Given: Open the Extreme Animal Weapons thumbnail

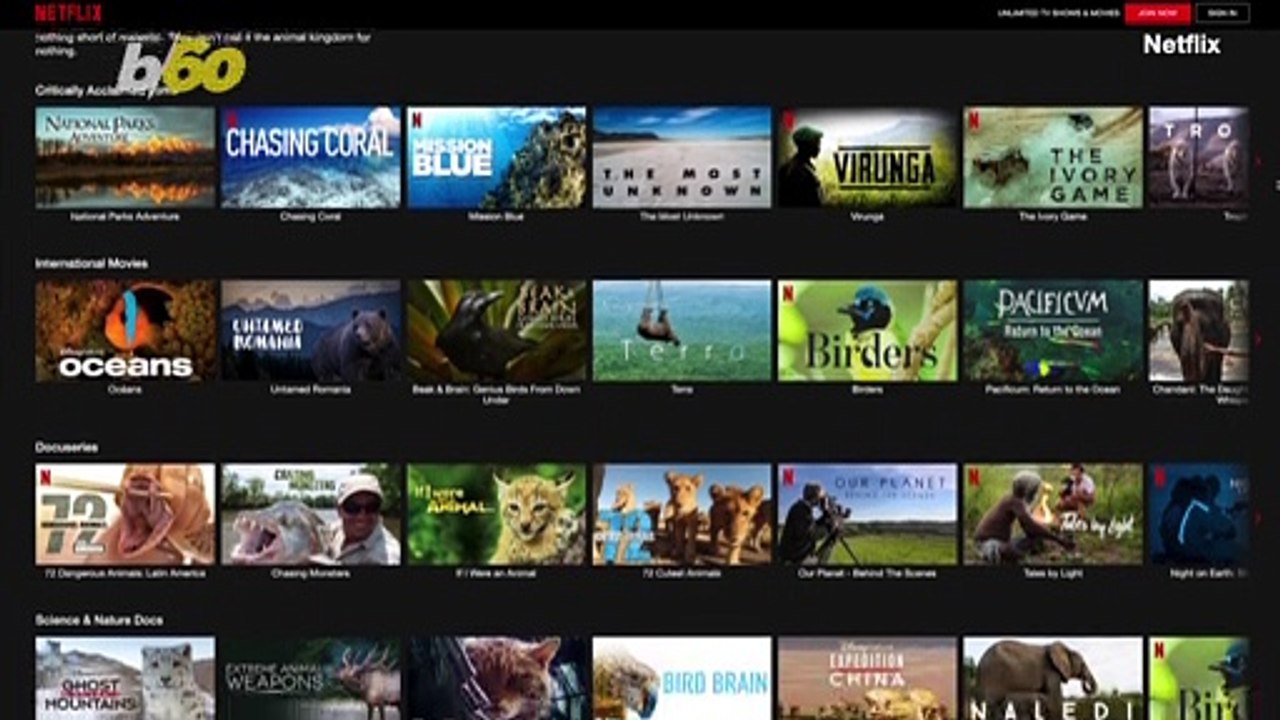Looking at the screenshot, I should tap(311, 679).
